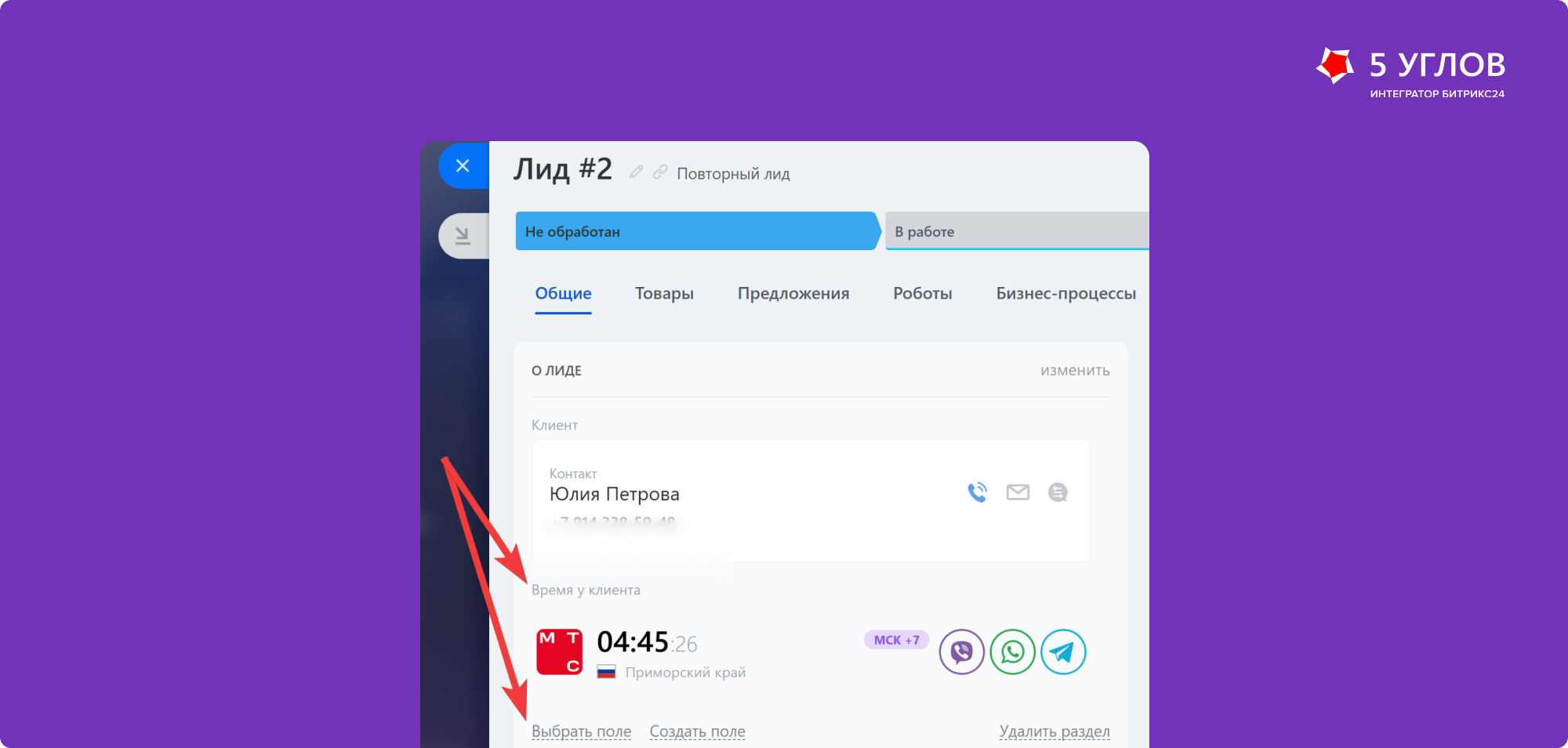
Task: Switch to the Роботы tab
Action: [923, 293]
